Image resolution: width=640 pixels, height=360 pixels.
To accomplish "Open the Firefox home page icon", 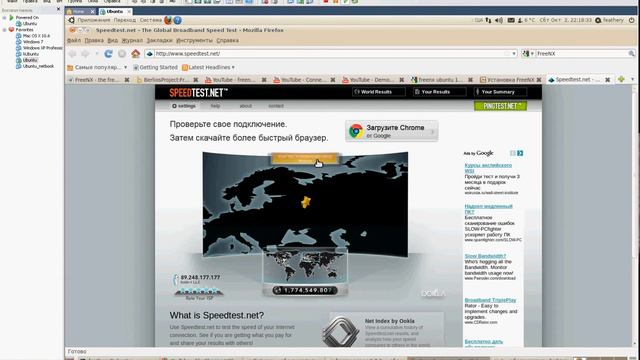I will (136, 53).
